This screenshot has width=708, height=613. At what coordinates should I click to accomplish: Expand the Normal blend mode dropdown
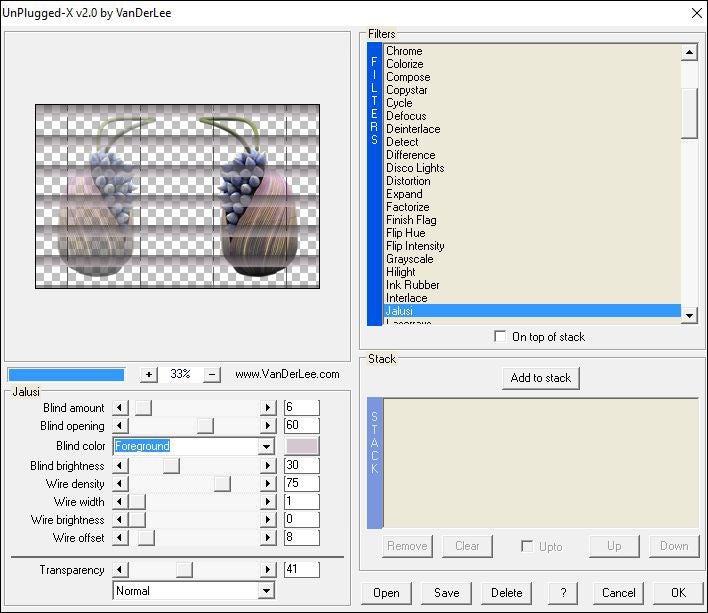click(x=266, y=591)
